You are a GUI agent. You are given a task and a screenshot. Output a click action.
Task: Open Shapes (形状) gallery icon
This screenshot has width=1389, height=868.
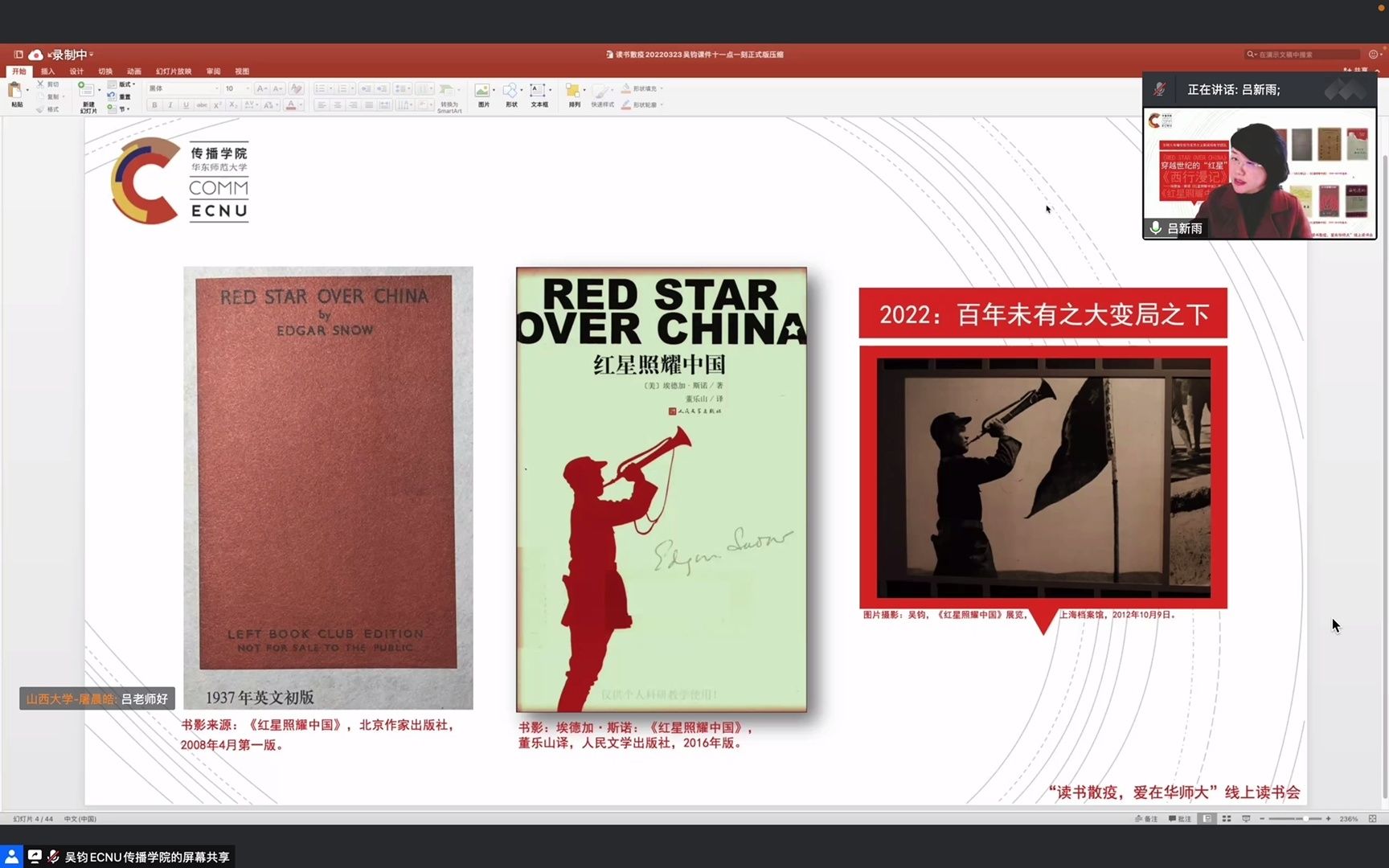[x=510, y=90]
